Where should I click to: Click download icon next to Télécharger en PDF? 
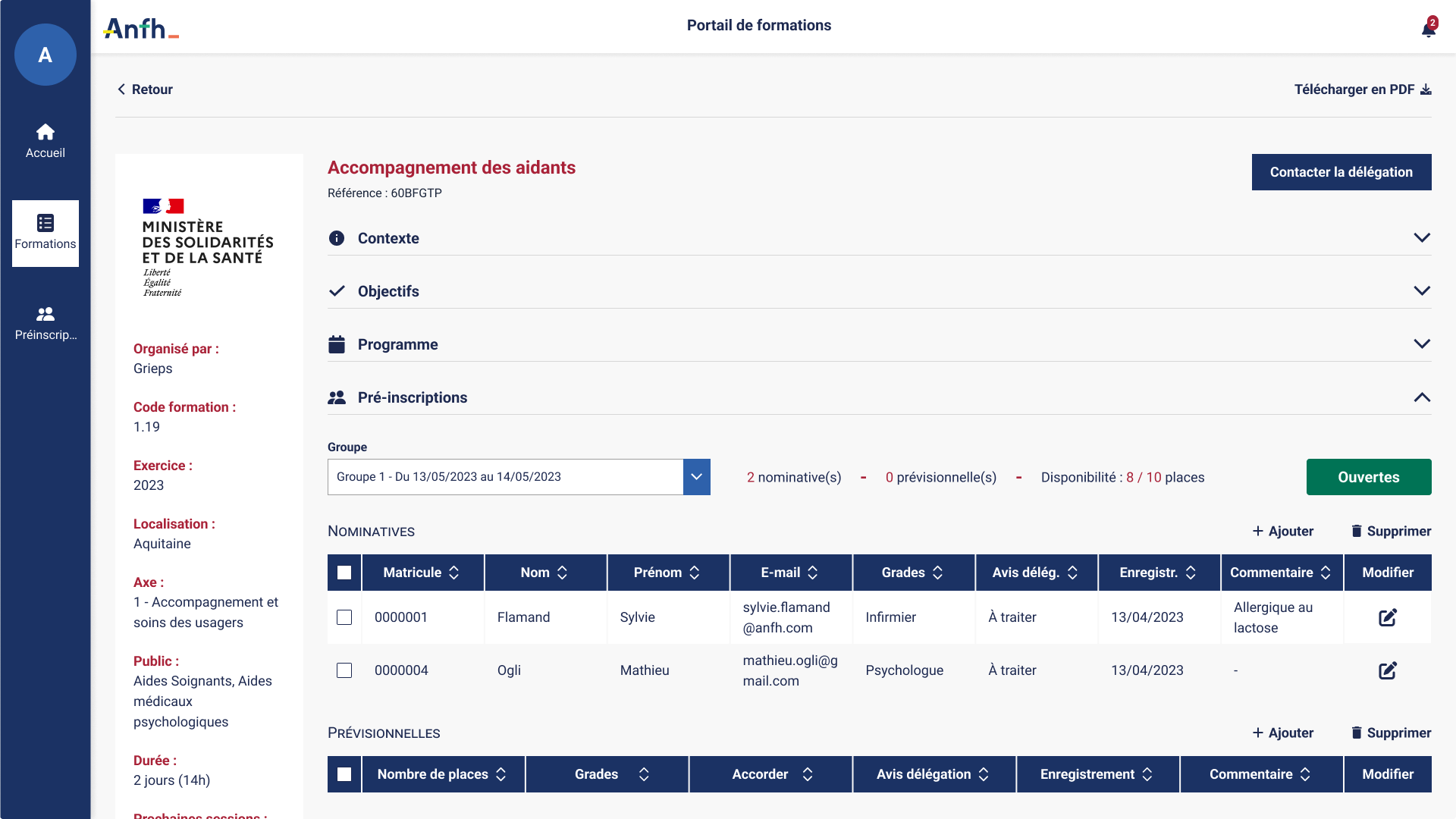1426,89
